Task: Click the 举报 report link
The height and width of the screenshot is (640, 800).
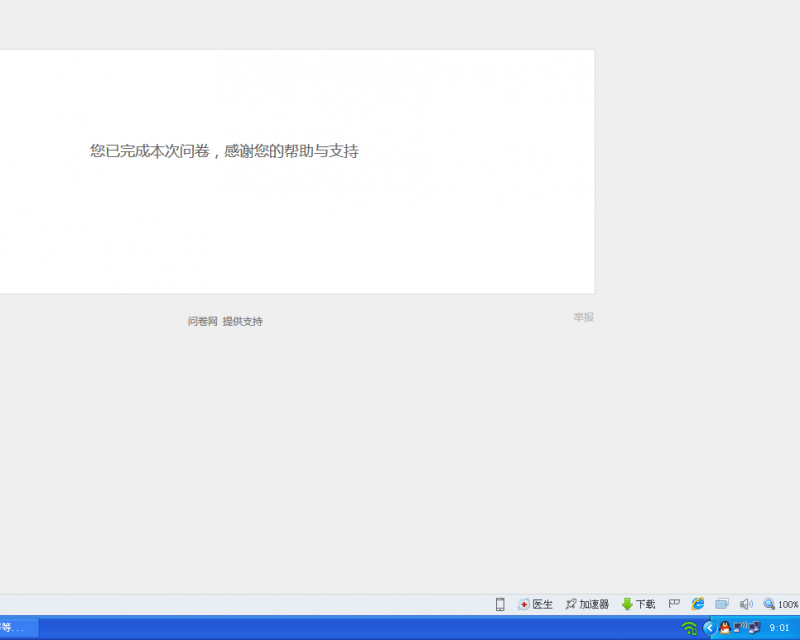Action: [x=584, y=317]
